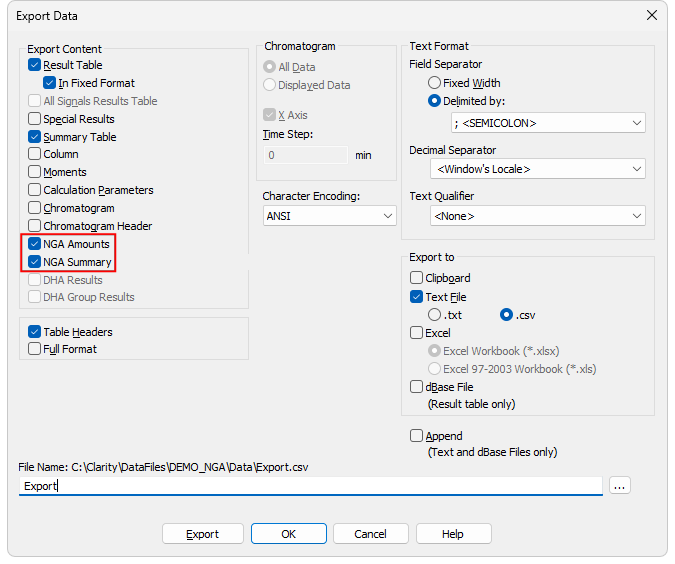Select the Fixed Width radio button

click(x=434, y=83)
